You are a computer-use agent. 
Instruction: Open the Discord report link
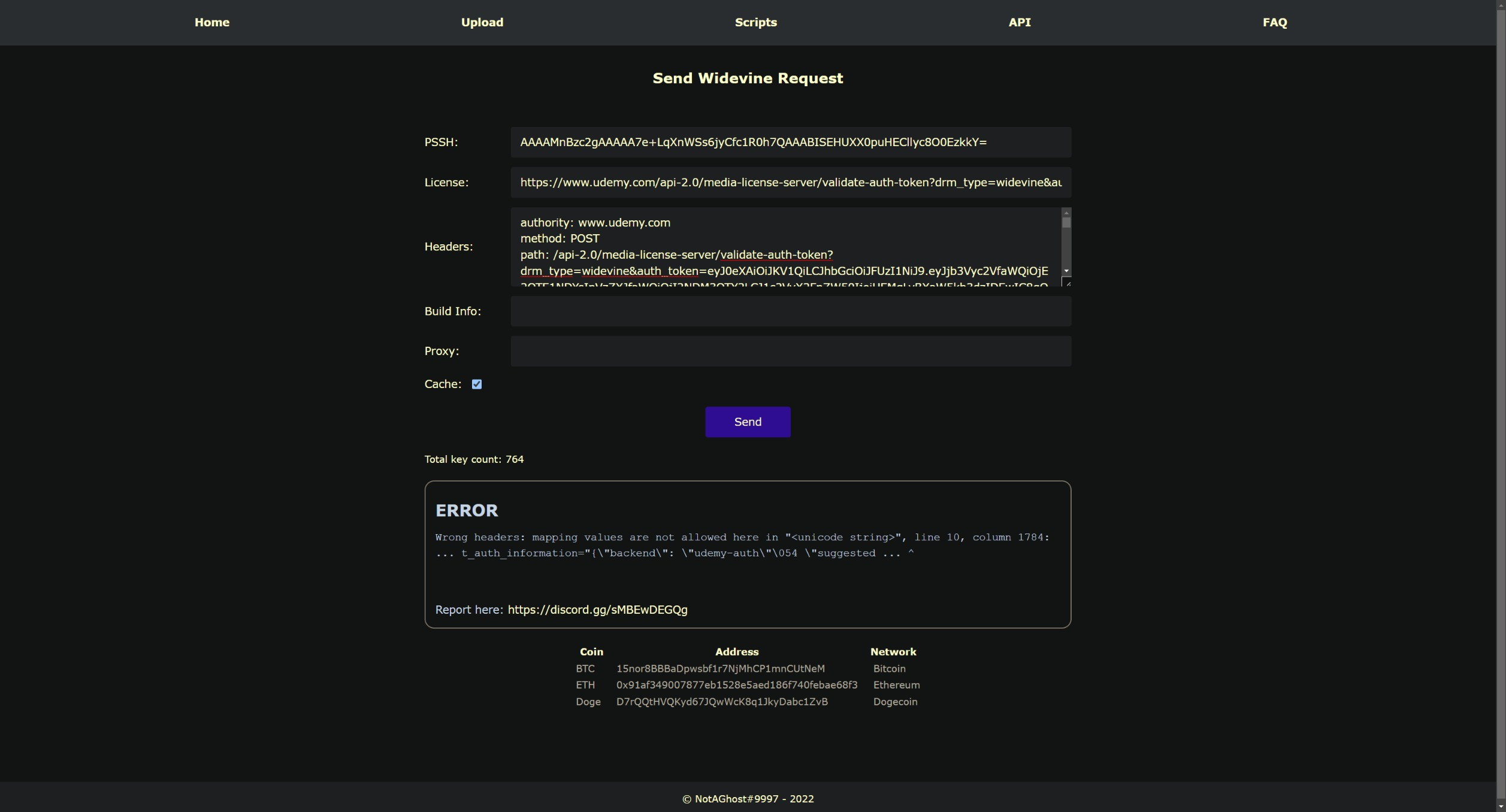597,610
